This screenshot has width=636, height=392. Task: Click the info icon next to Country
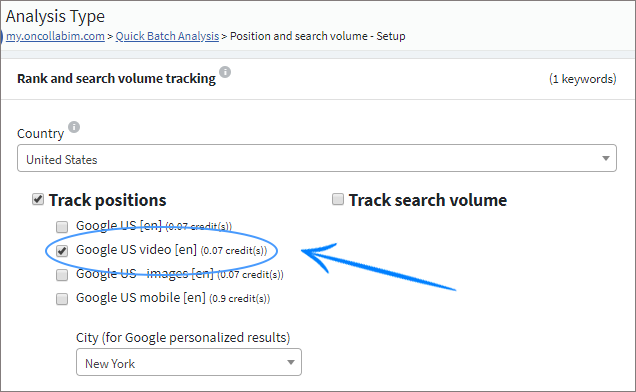point(74,127)
